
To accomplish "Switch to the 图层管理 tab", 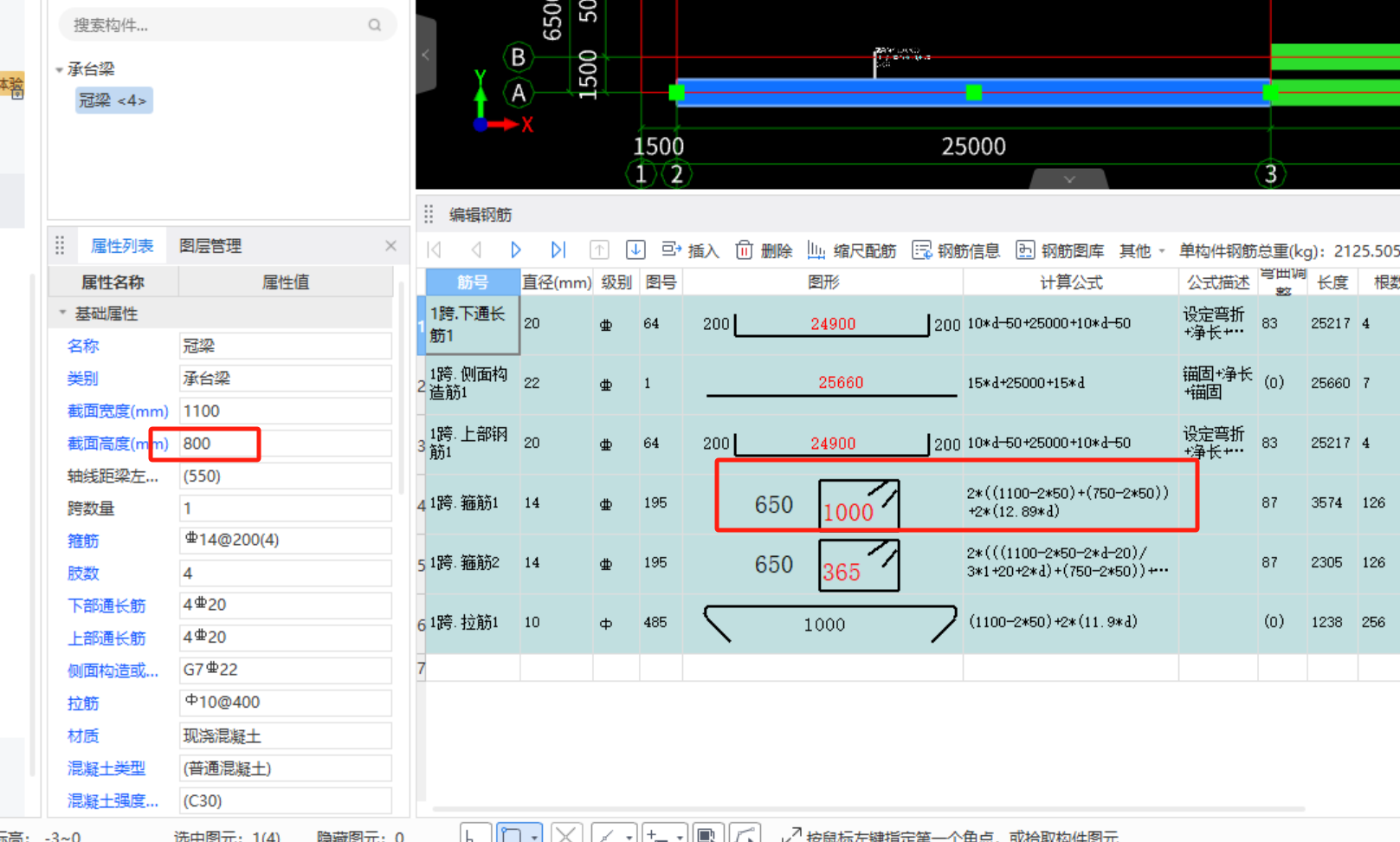I will 210,246.
